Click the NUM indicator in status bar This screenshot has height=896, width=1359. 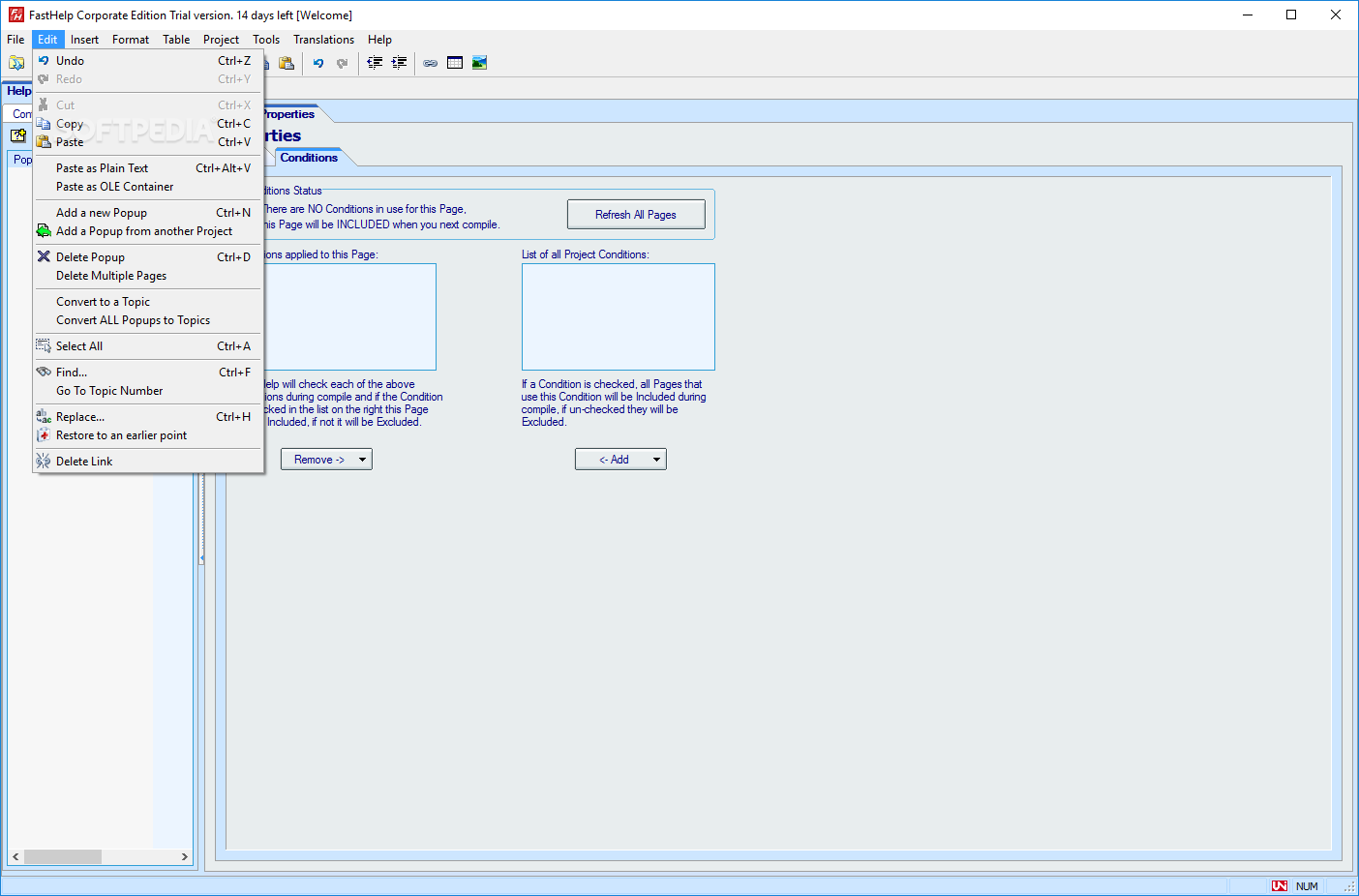coord(1307,886)
